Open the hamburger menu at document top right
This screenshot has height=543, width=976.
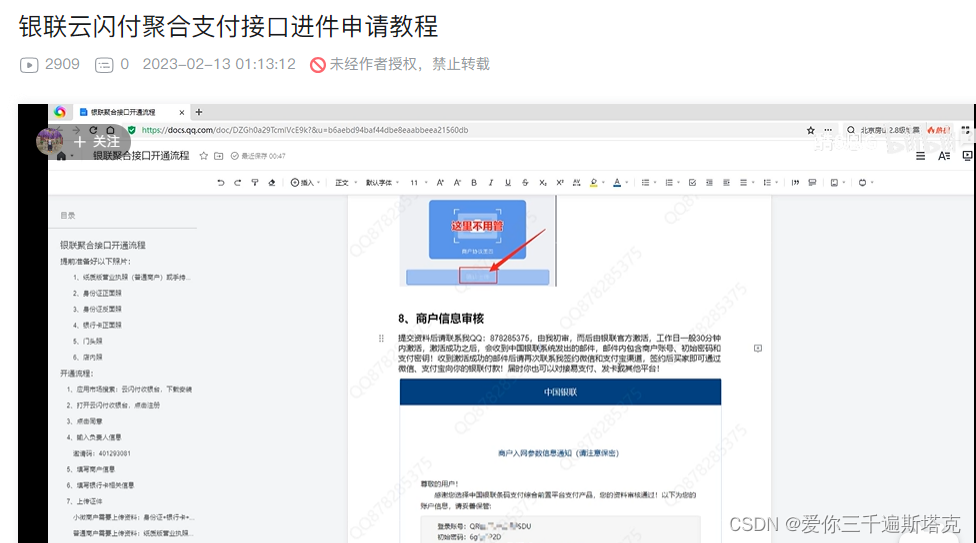(921, 156)
